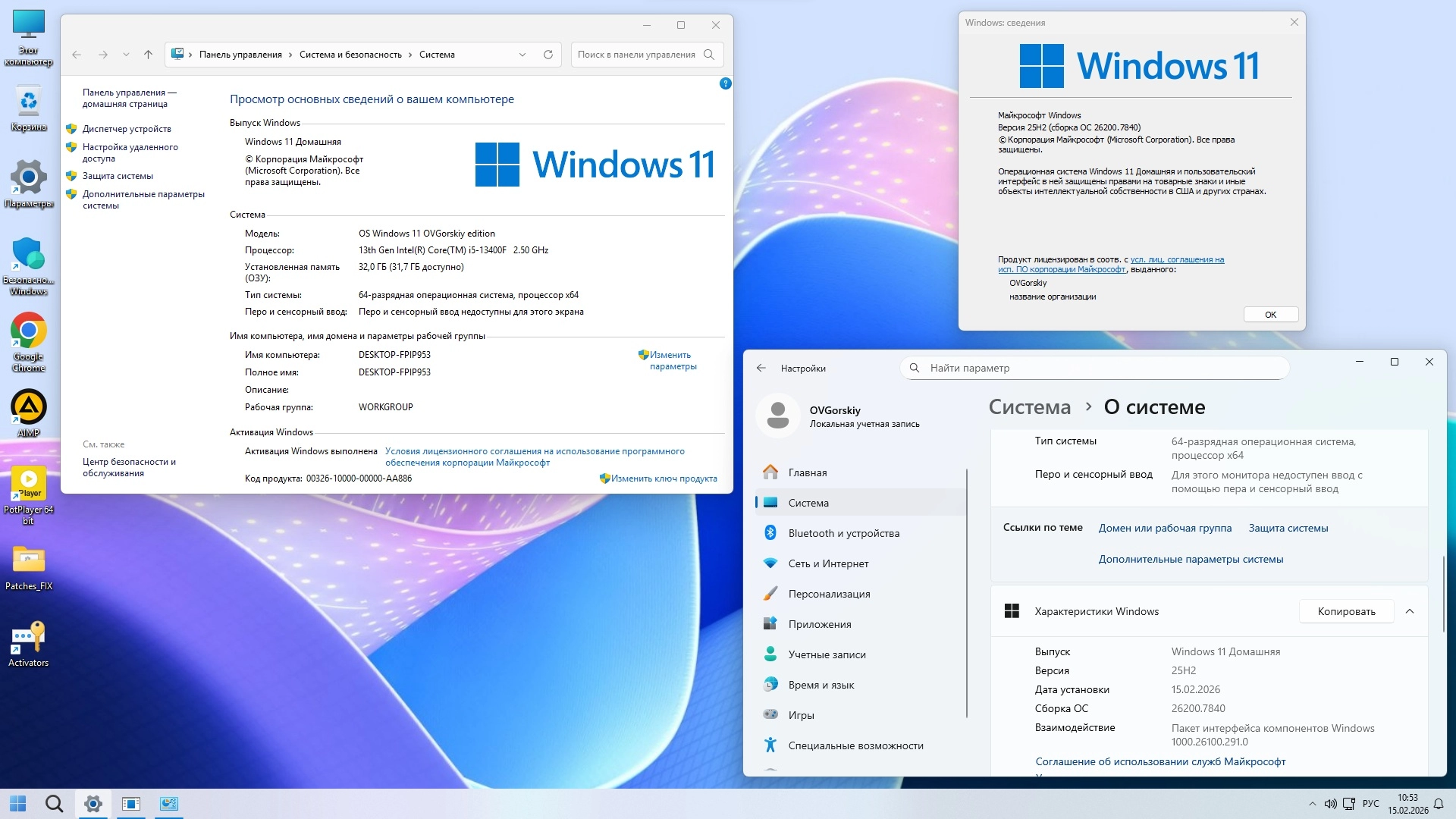Open notification bell in system tray
This screenshot has width=1456, height=819.
pyautogui.click(x=1439, y=804)
